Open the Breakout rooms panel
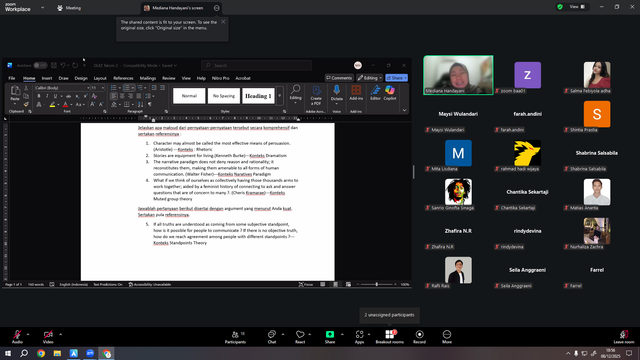The image size is (640, 360). click(x=389, y=337)
